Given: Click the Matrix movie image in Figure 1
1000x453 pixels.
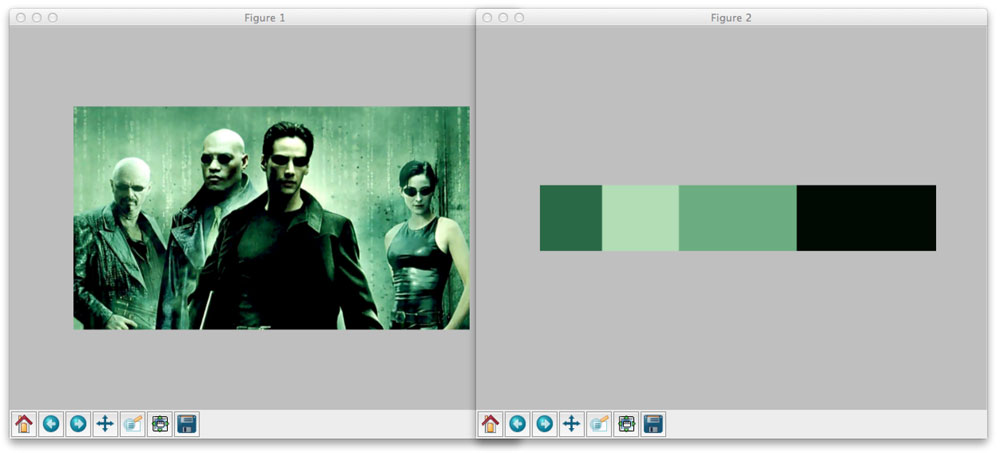Looking at the screenshot, I should (x=272, y=218).
